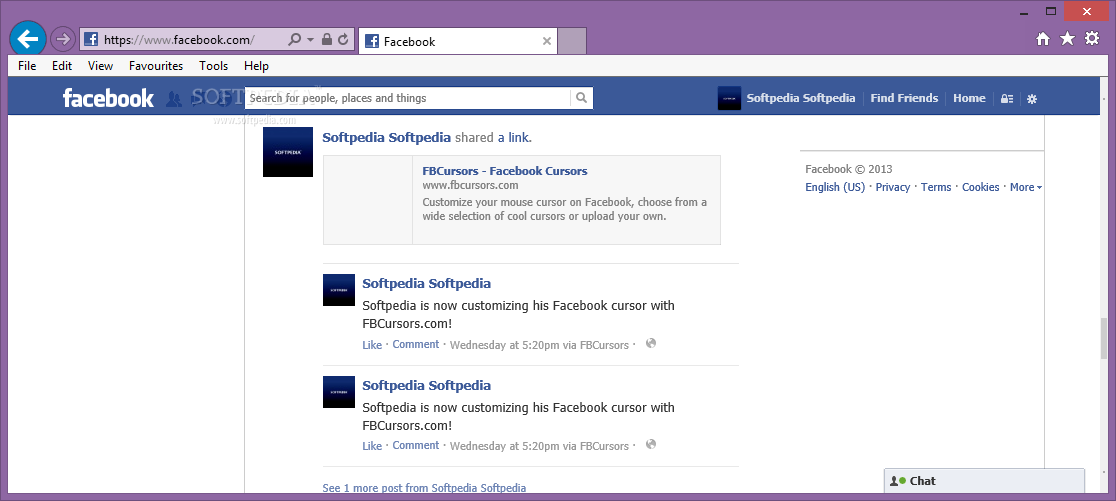Open the File menu

27,65
